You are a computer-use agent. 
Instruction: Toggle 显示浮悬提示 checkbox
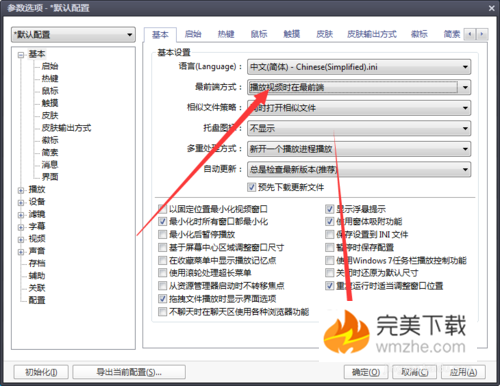(x=329, y=209)
